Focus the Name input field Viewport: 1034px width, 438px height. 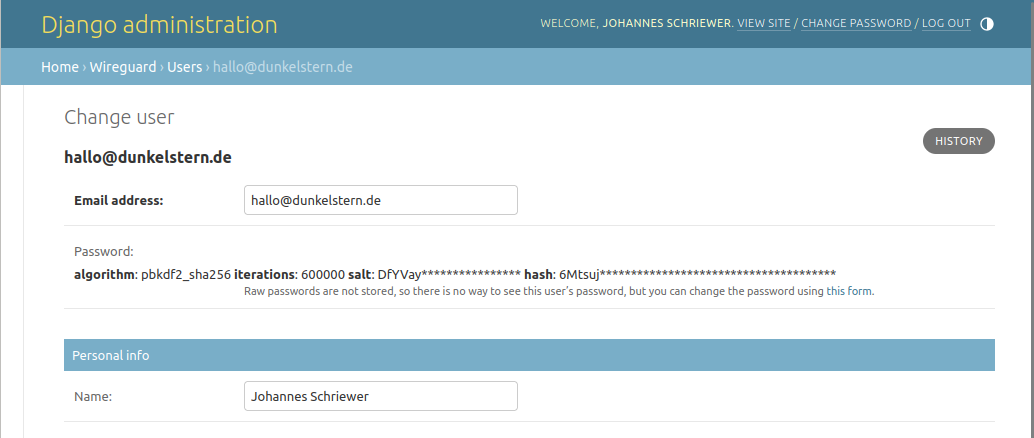380,396
